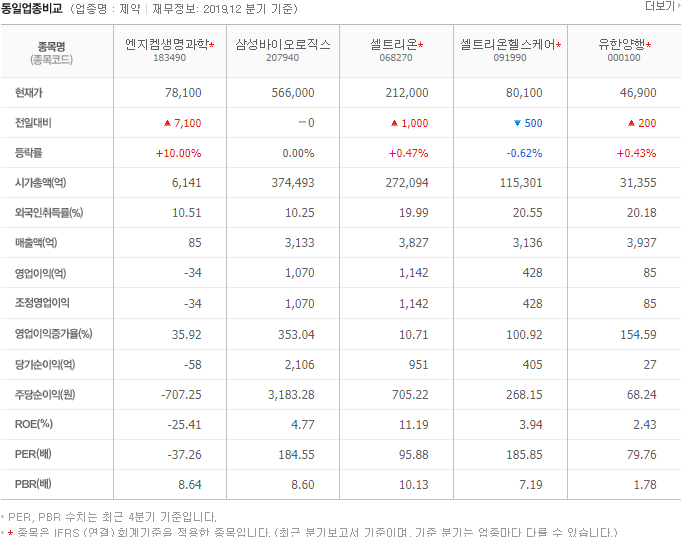Click current price value 46,900
Image resolution: width=682 pixels, height=537 pixels.
point(638,93)
